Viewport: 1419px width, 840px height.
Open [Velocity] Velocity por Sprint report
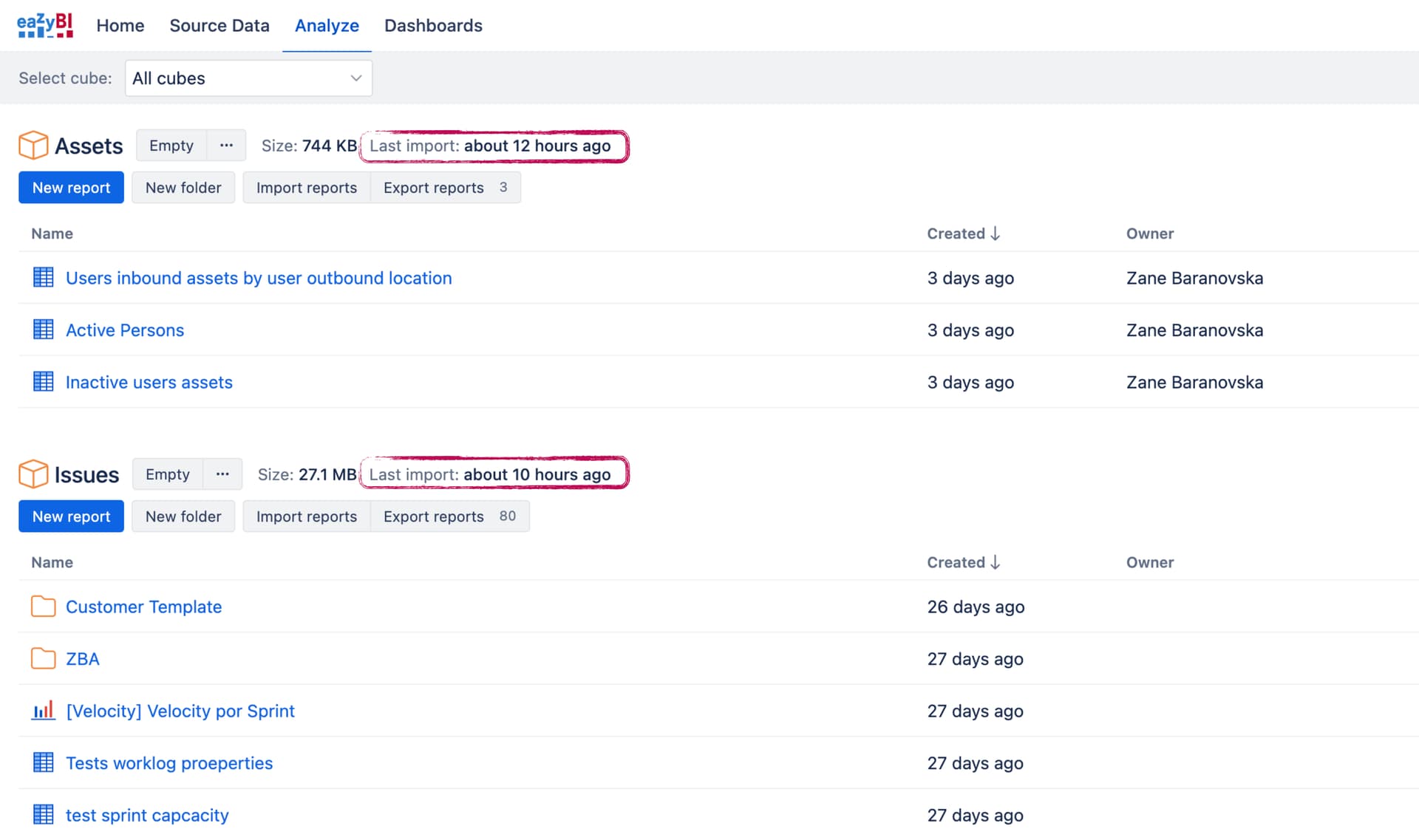(x=180, y=711)
